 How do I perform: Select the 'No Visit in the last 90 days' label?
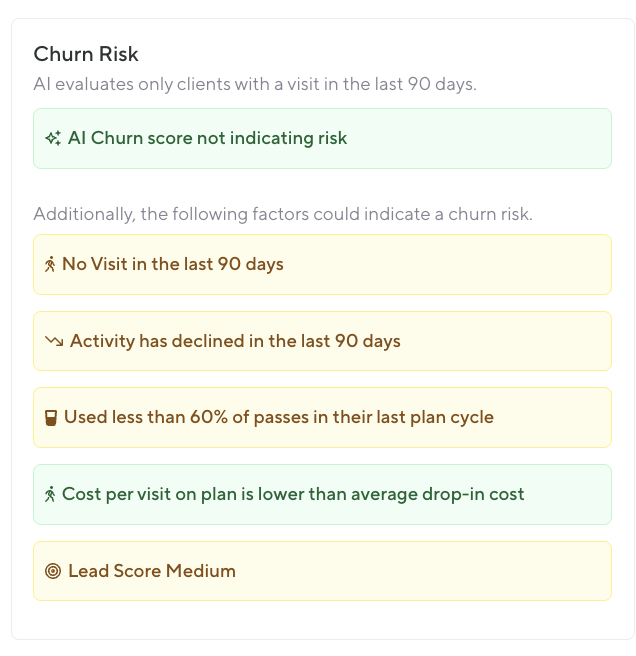[x=172, y=265]
